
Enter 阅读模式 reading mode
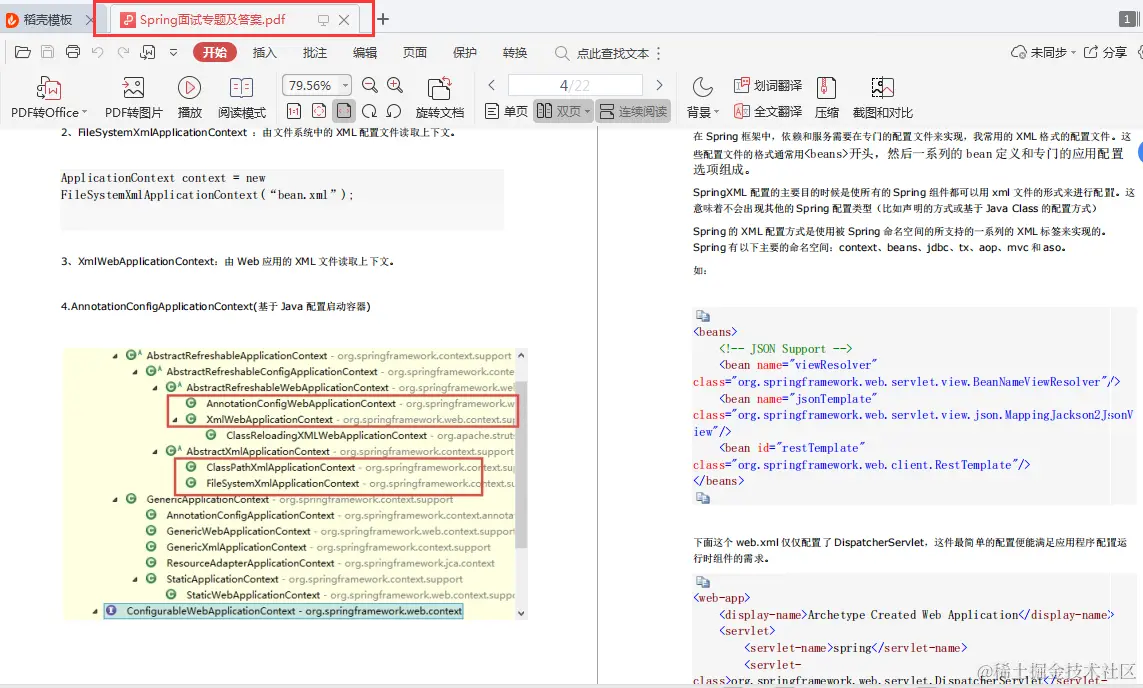pyautogui.click(x=241, y=97)
